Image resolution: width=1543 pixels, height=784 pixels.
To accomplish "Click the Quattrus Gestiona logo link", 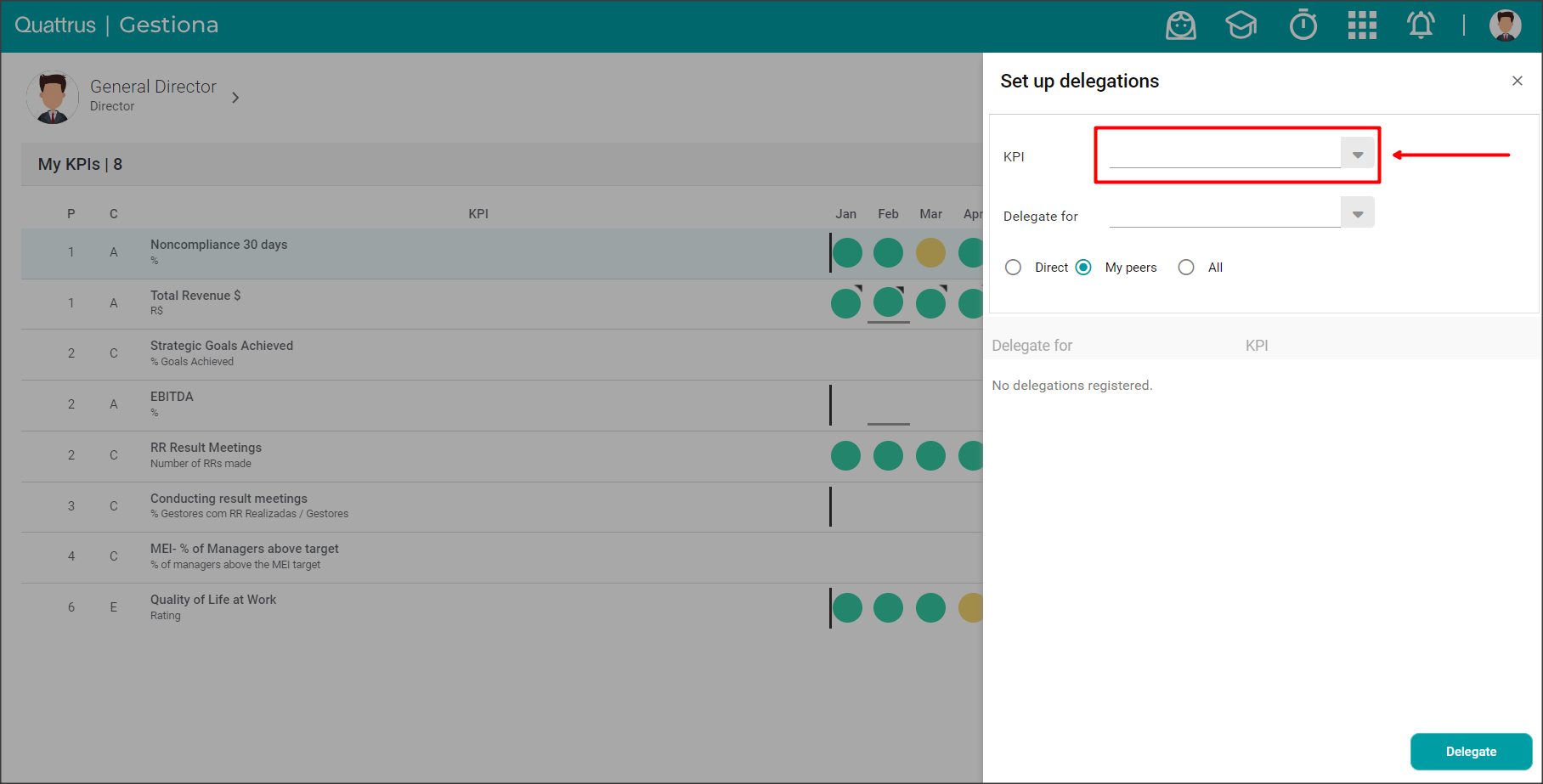I will [x=116, y=25].
